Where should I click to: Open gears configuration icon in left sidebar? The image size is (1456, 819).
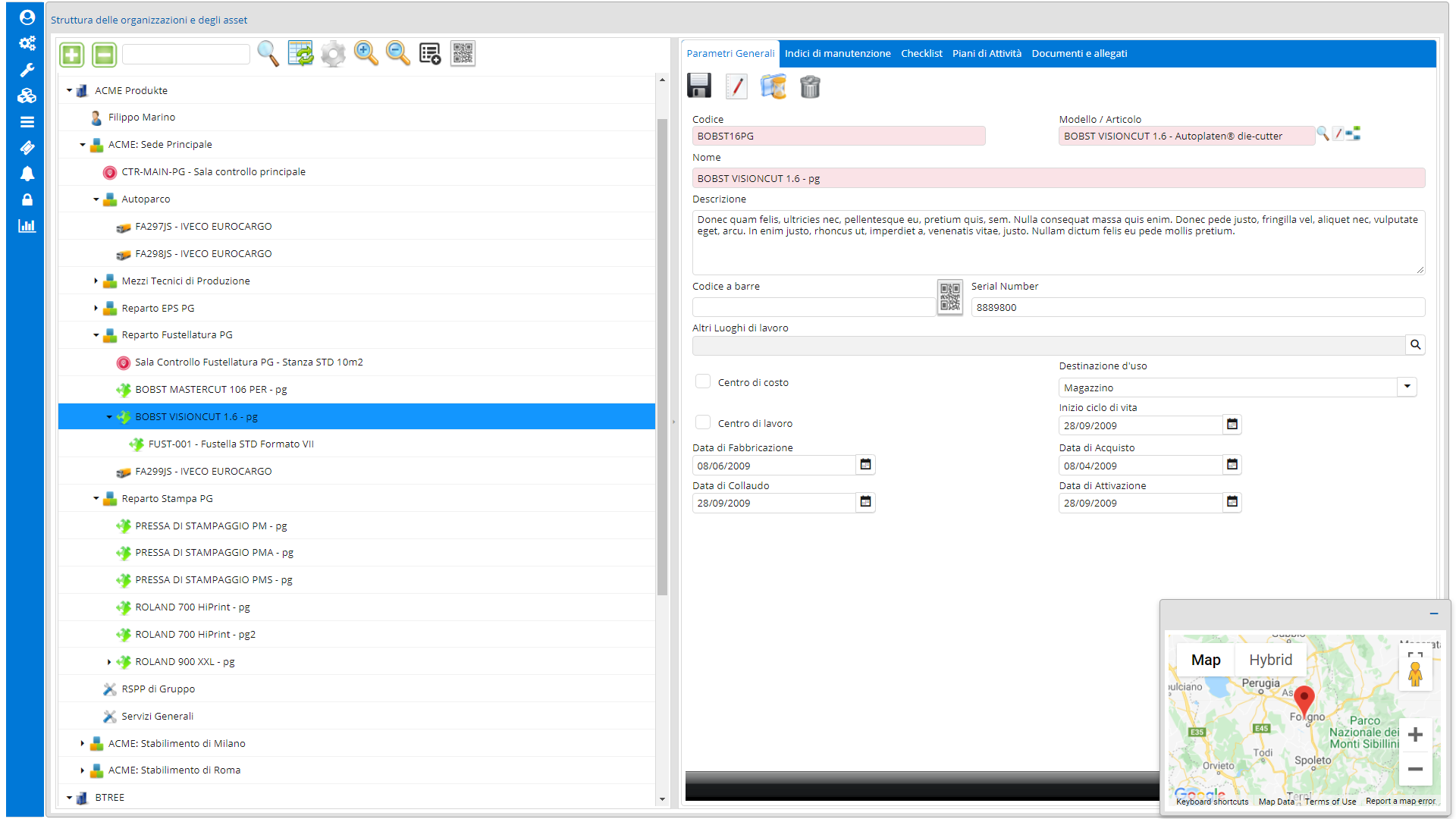coord(27,43)
